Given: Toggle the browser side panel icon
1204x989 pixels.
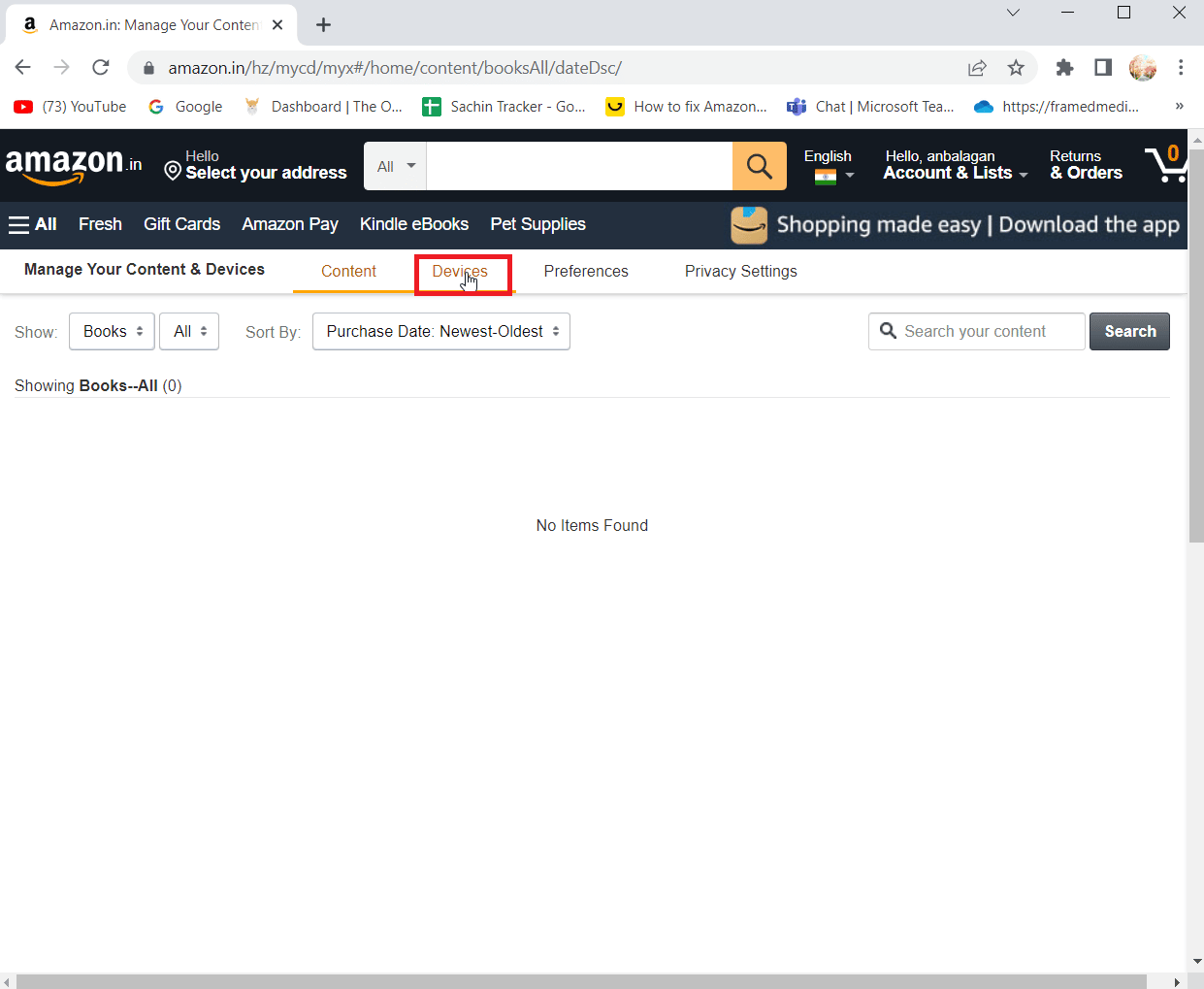Looking at the screenshot, I should (x=1103, y=67).
